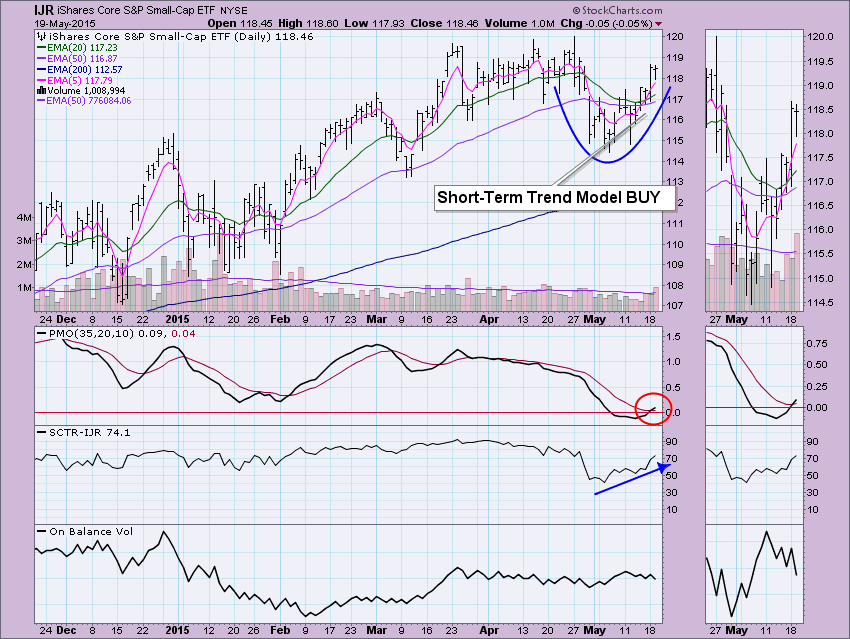Screen dimensions: 850x639
Task: Click the Mar label on the price time axis
Action: (x=376, y=319)
